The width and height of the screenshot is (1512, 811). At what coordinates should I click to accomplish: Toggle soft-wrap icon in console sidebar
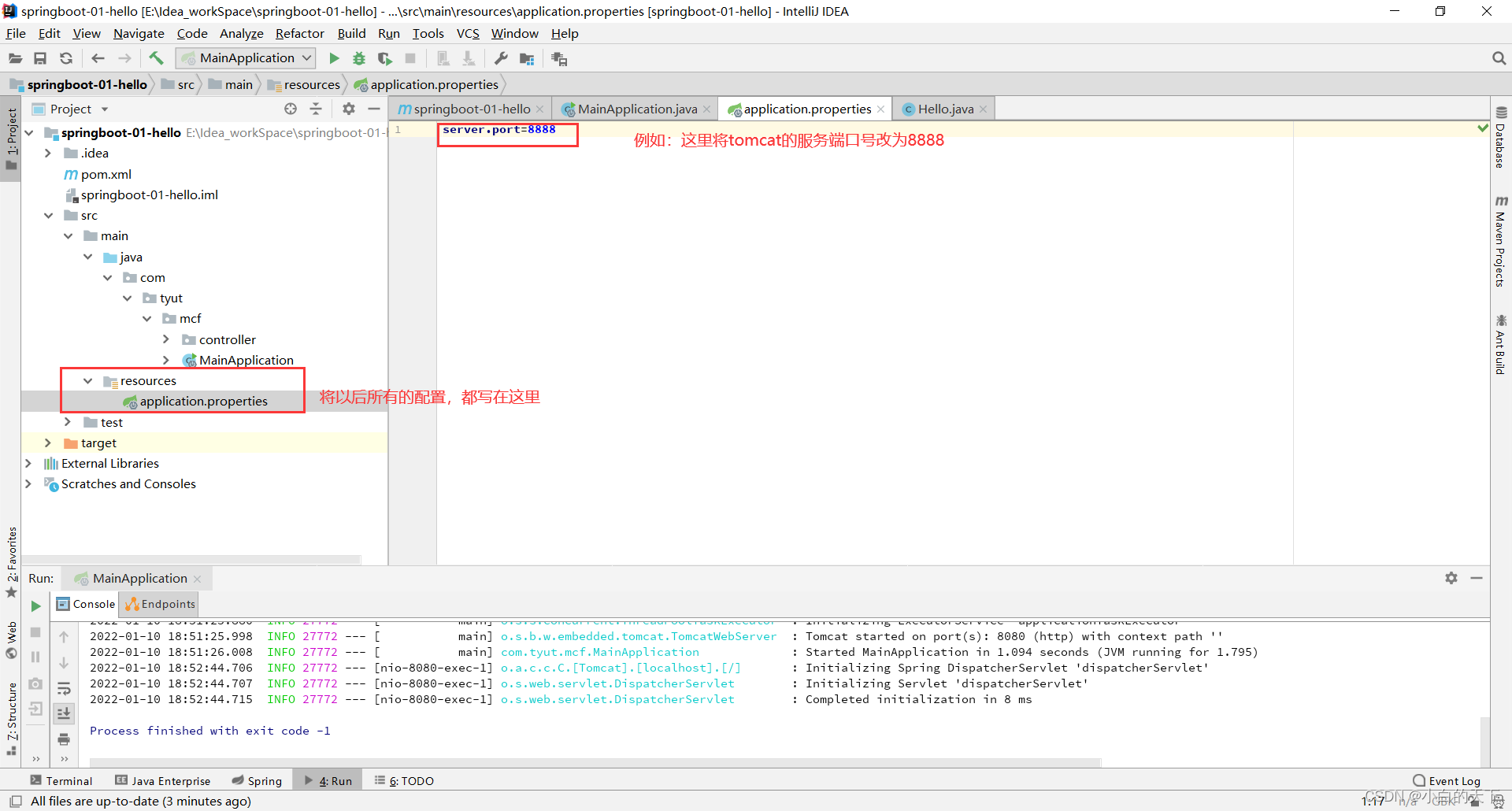(64, 689)
